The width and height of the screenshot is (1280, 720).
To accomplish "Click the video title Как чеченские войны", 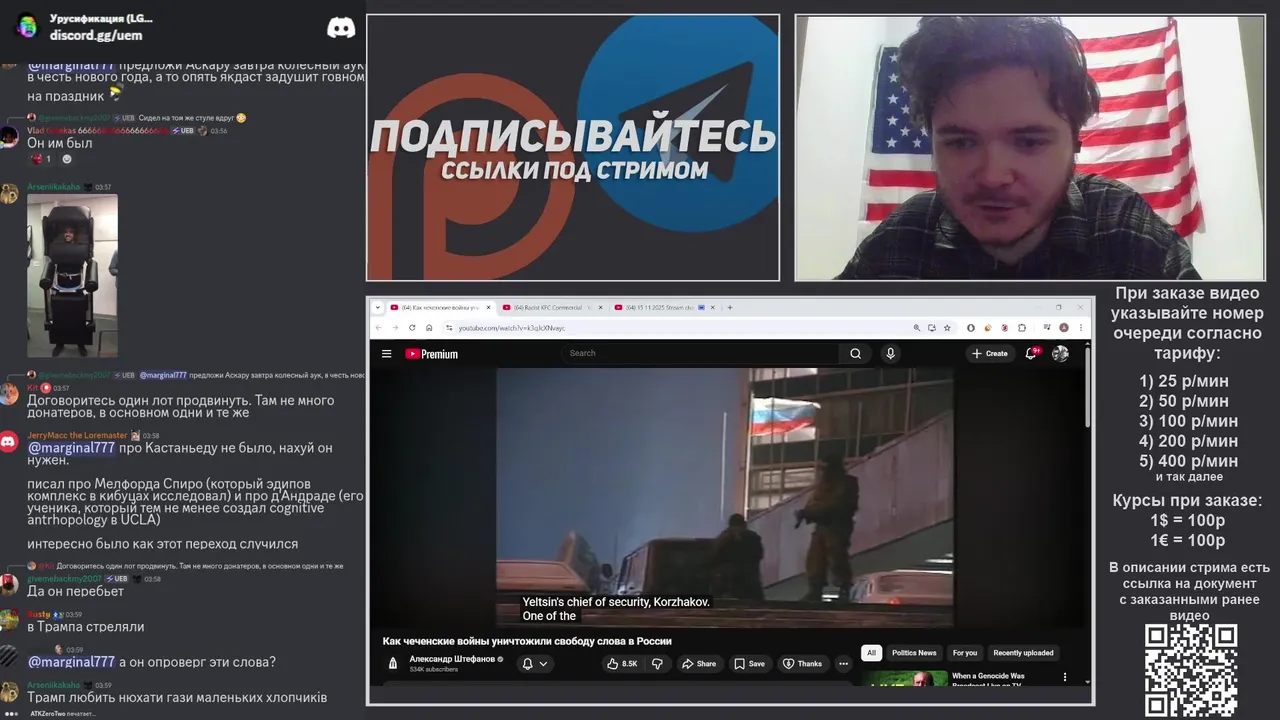I will (x=527, y=641).
